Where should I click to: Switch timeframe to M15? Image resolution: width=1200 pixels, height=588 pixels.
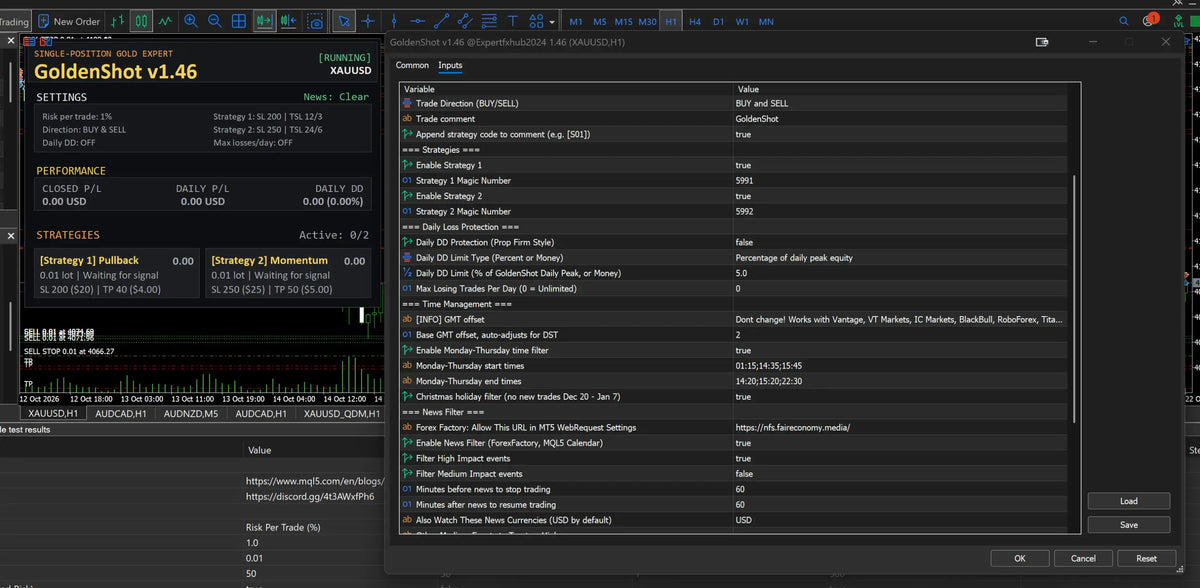[x=624, y=21]
